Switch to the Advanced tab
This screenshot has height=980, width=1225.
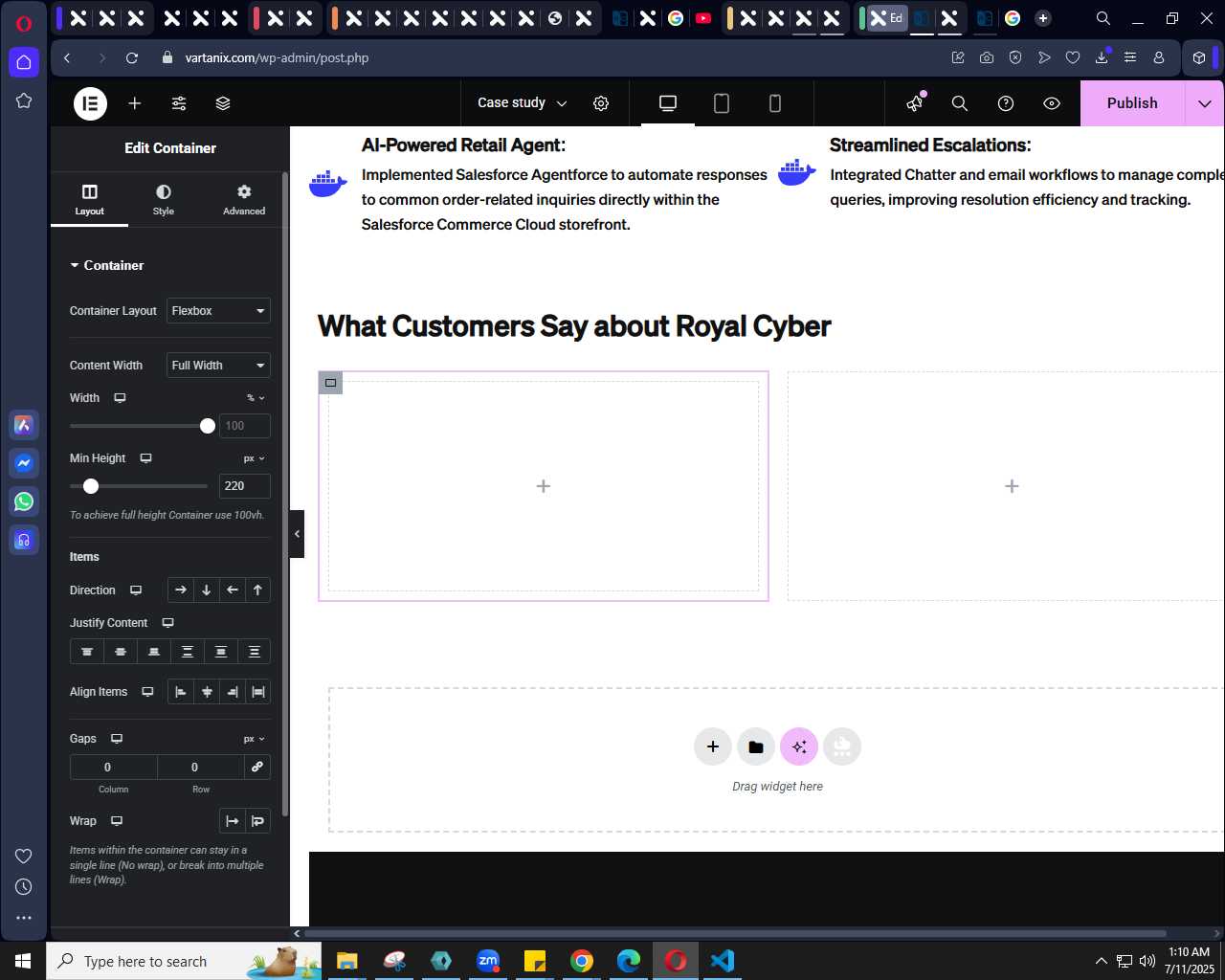[x=244, y=199]
